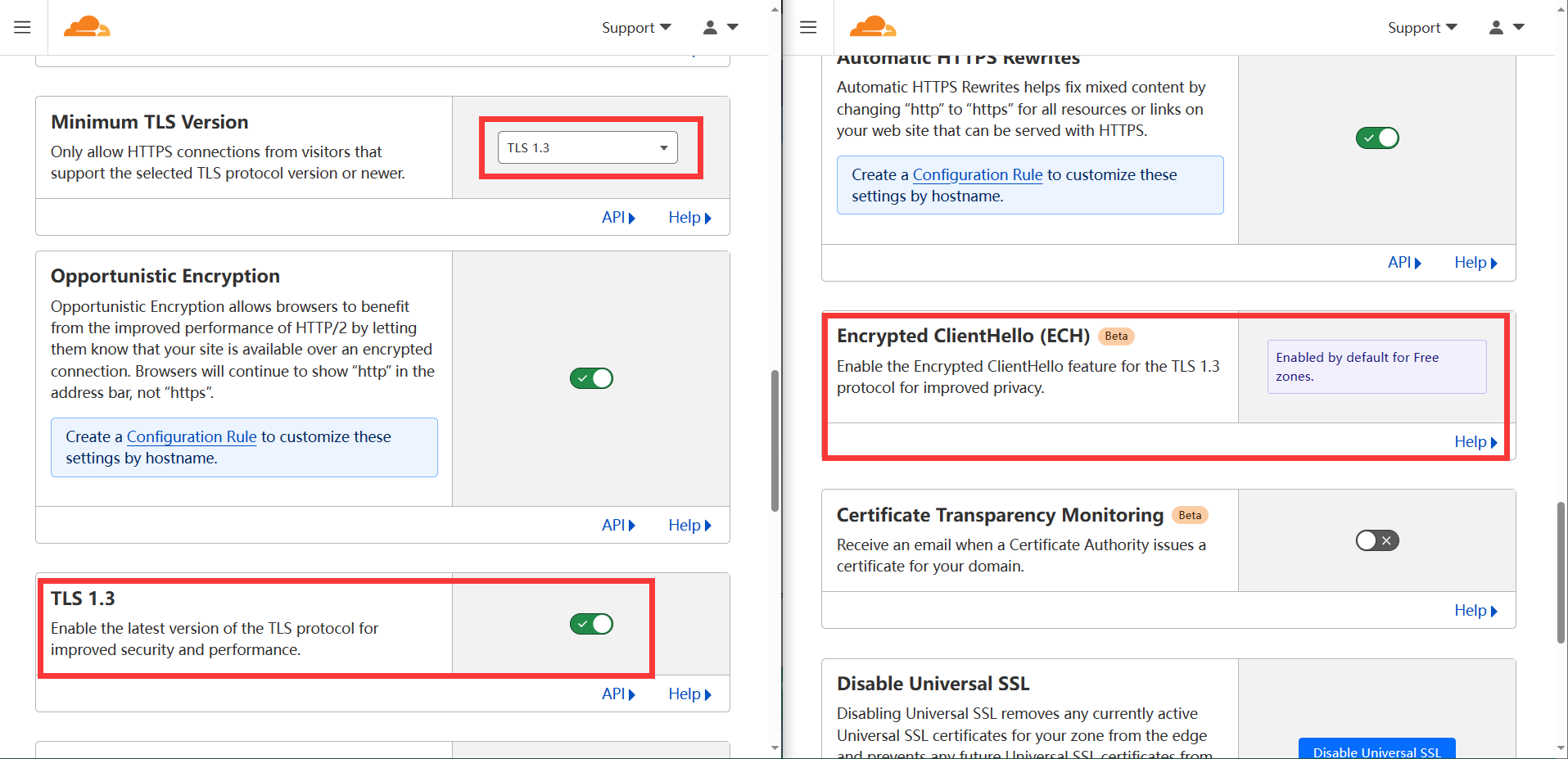Disable the Opportunistic Encryption toggle
Screen dimensions: 1568x759
coord(591,377)
